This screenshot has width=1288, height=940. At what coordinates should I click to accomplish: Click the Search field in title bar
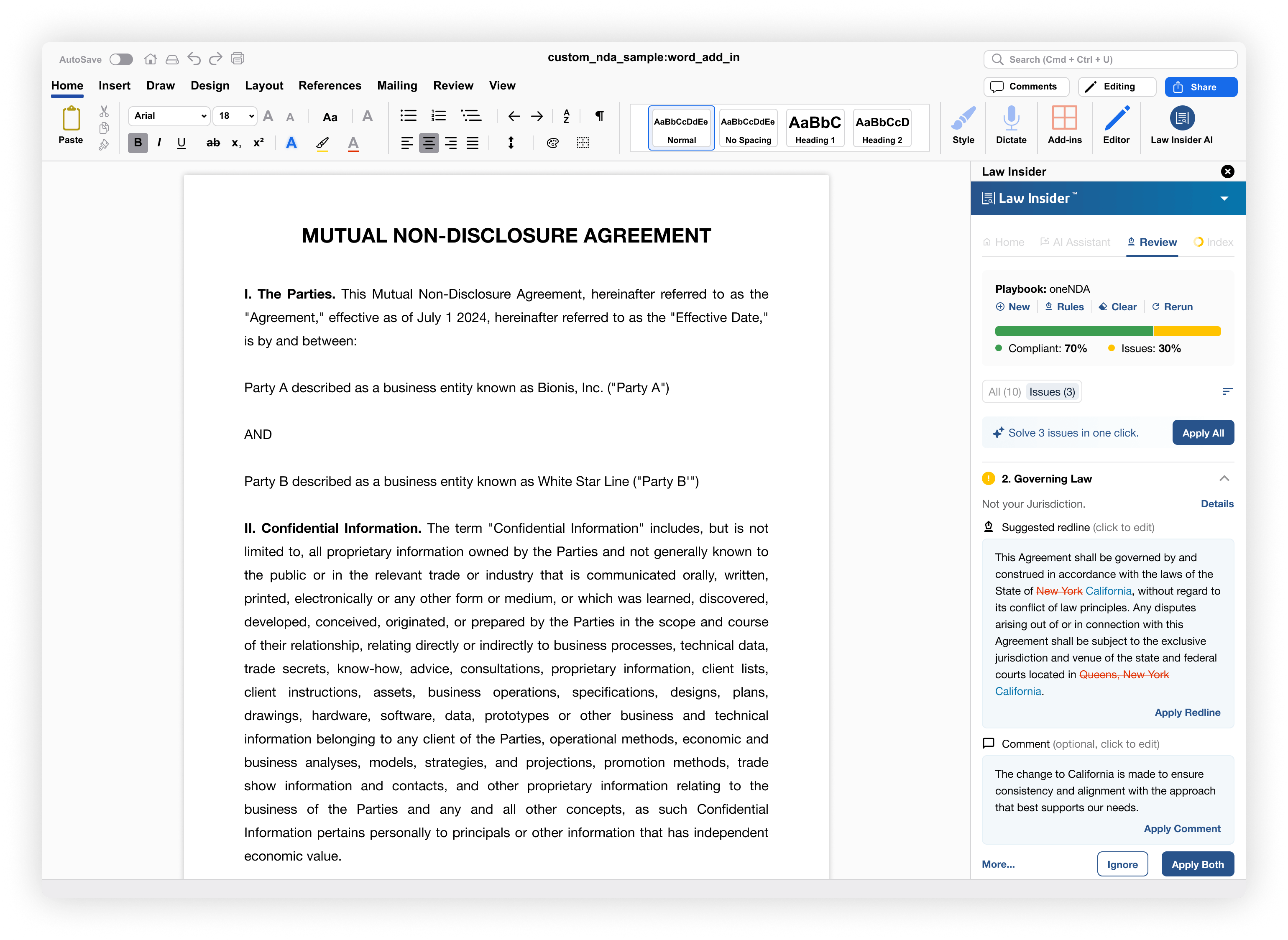pyautogui.click(x=1110, y=59)
